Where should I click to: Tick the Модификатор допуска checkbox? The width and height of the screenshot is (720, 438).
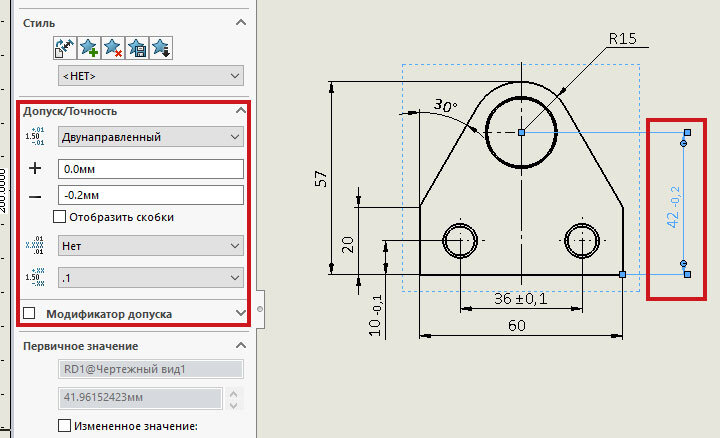[29, 313]
